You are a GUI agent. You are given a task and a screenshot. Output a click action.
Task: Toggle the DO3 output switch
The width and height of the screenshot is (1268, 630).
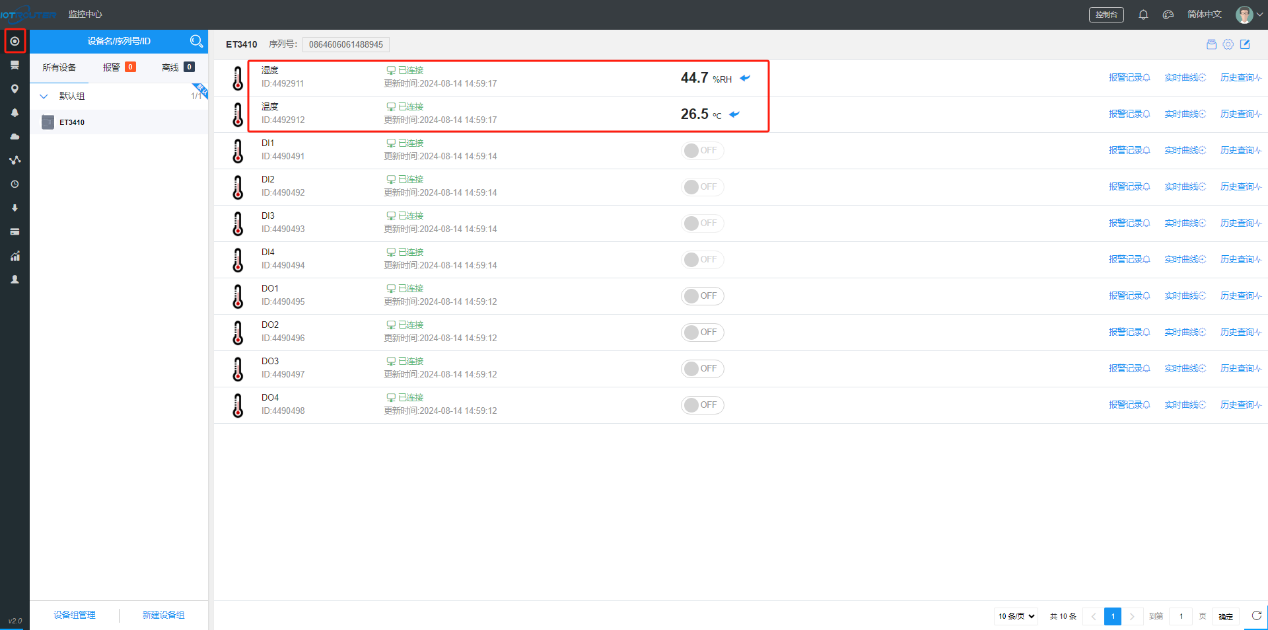(x=702, y=369)
